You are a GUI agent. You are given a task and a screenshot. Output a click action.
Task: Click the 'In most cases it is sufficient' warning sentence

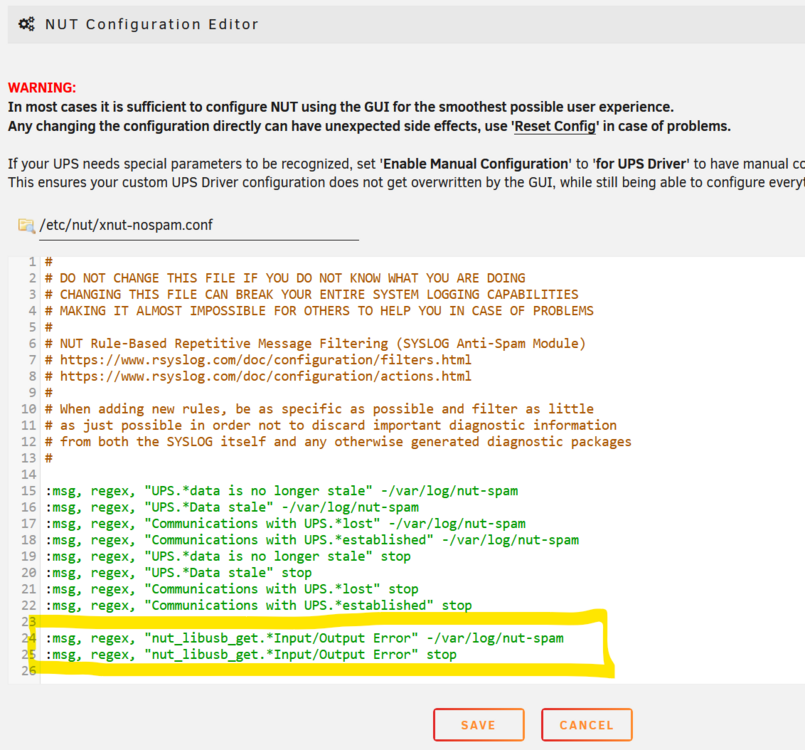[341, 107]
